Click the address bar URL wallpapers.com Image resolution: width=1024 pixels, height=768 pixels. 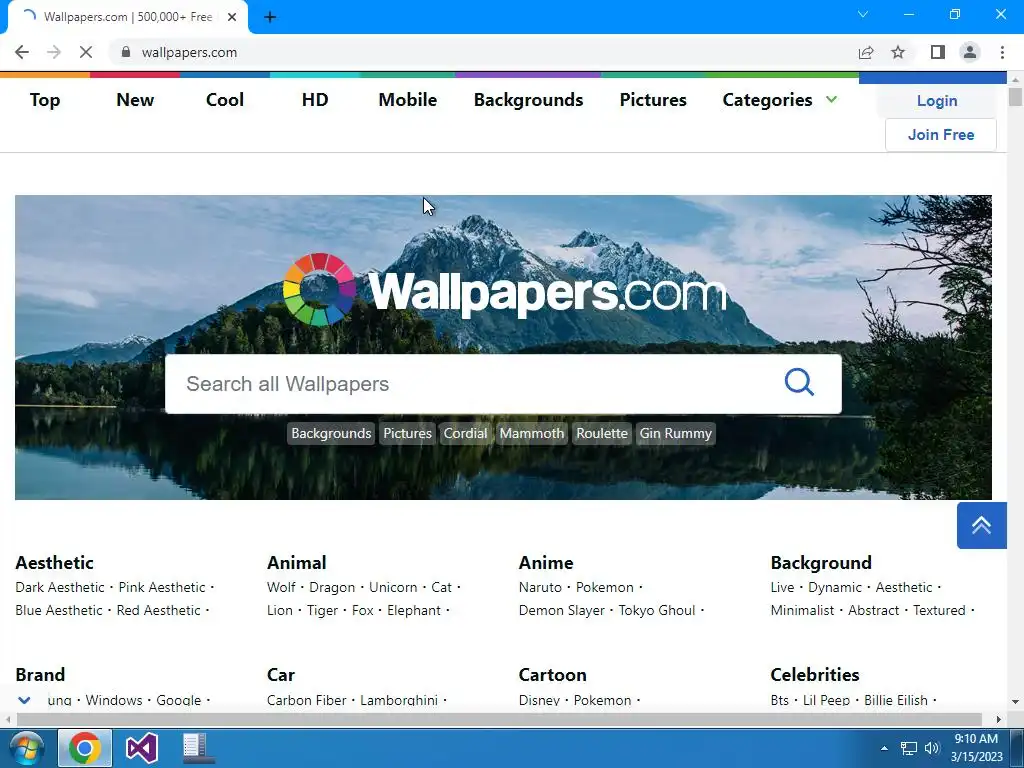tap(189, 52)
